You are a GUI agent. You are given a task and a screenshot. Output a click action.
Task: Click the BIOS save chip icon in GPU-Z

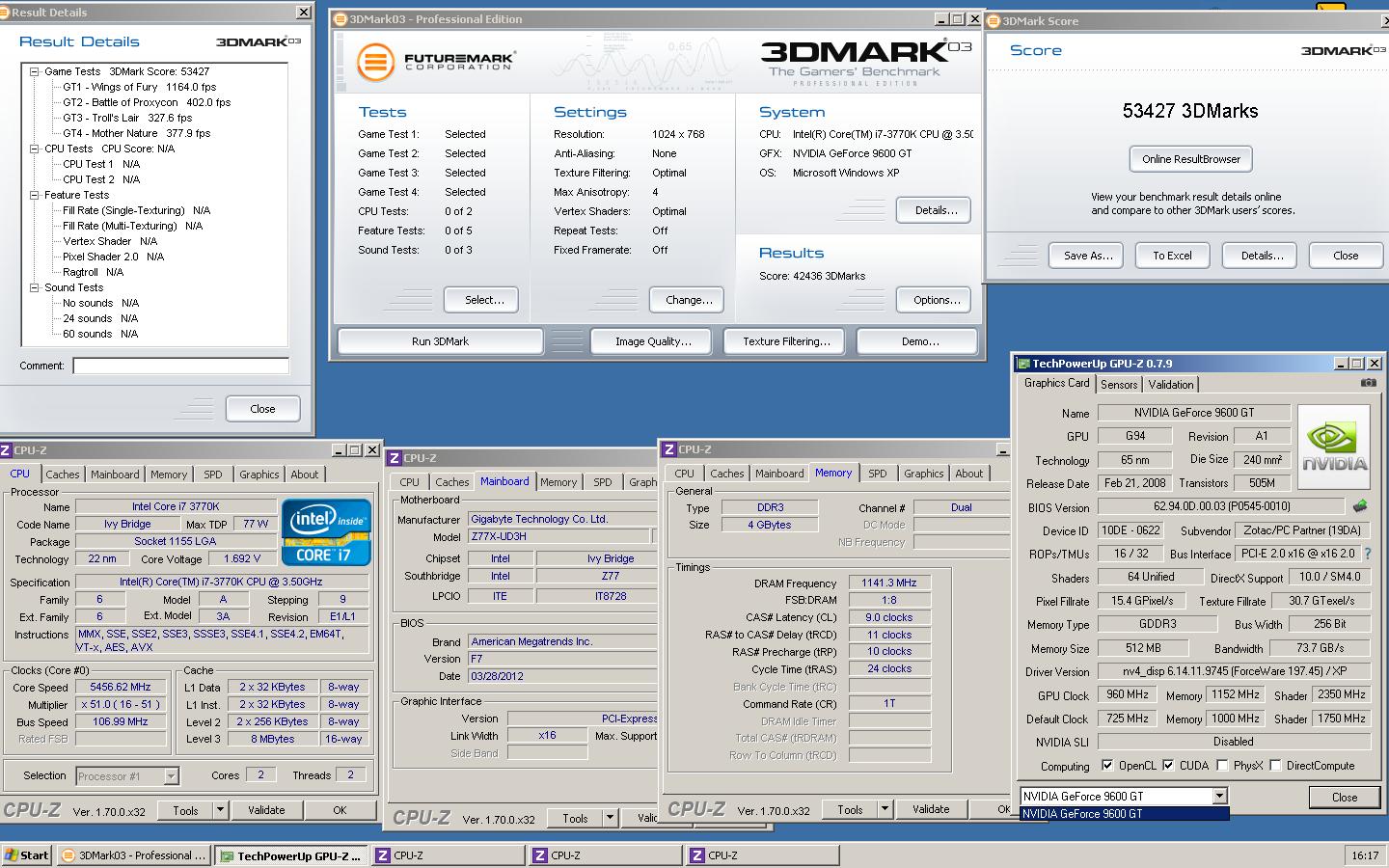1360,505
